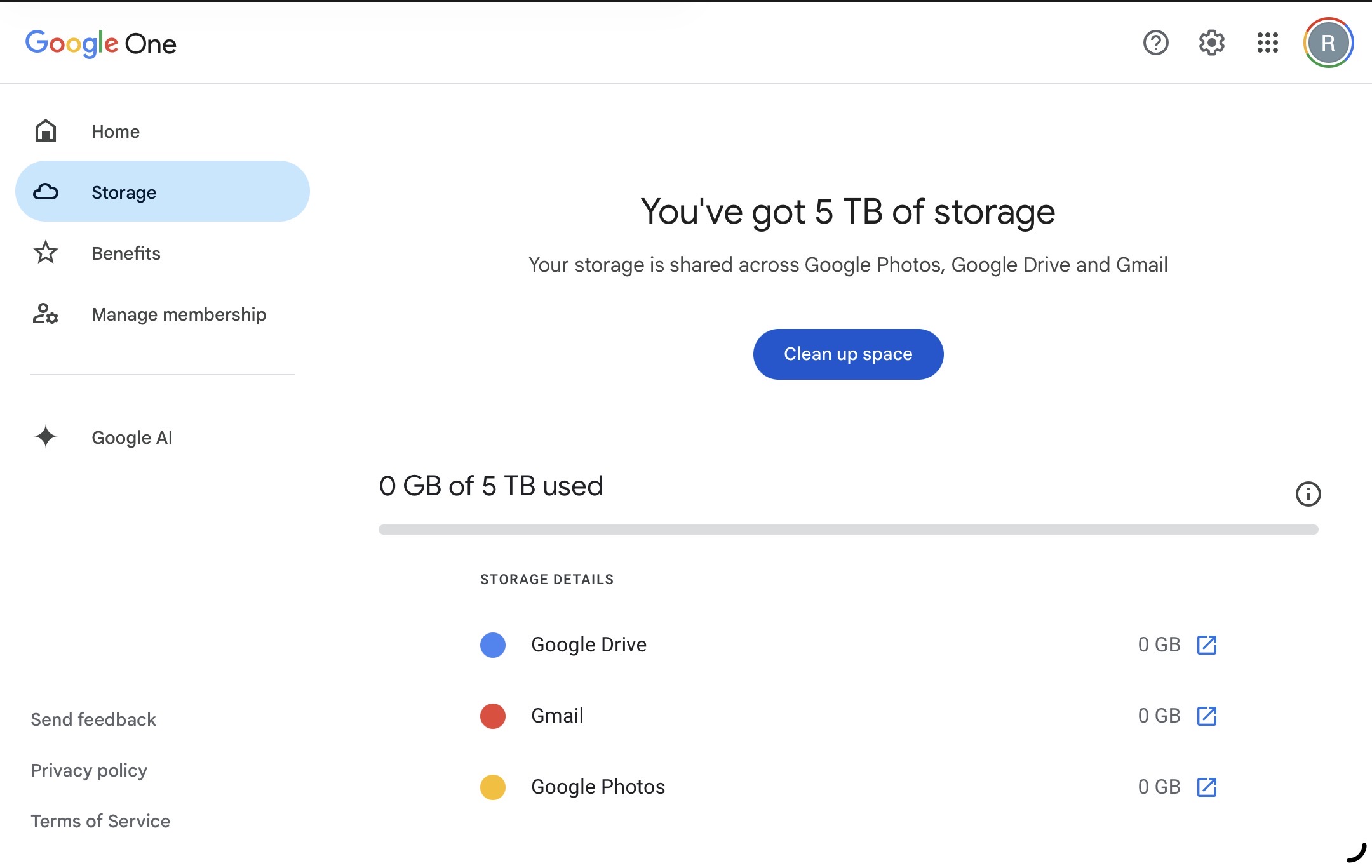
Task: Open the Benefits section
Action: (x=126, y=253)
